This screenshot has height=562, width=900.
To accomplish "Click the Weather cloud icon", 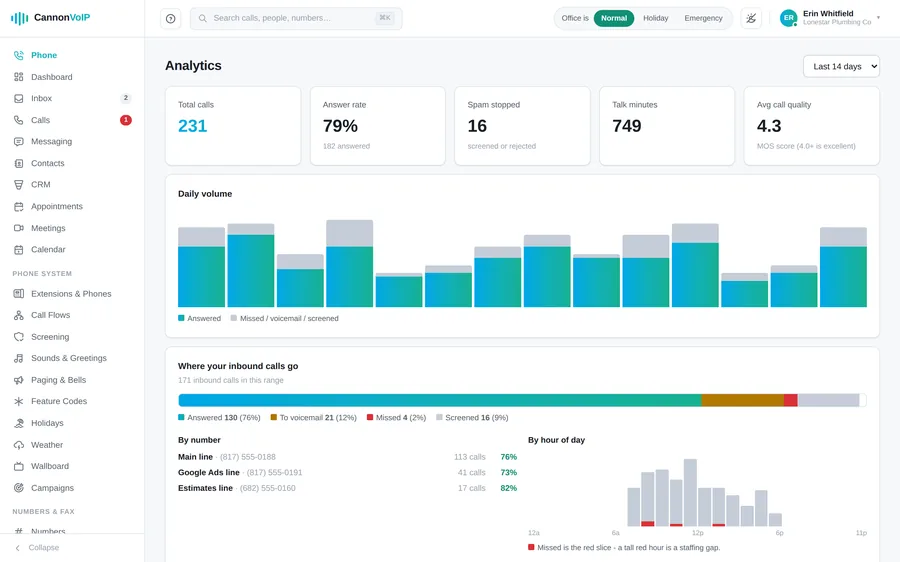I will [x=19, y=444].
